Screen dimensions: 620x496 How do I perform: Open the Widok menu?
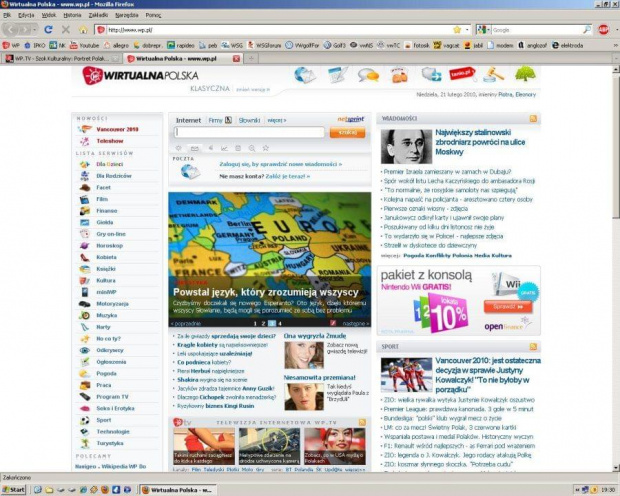(49, 15)
